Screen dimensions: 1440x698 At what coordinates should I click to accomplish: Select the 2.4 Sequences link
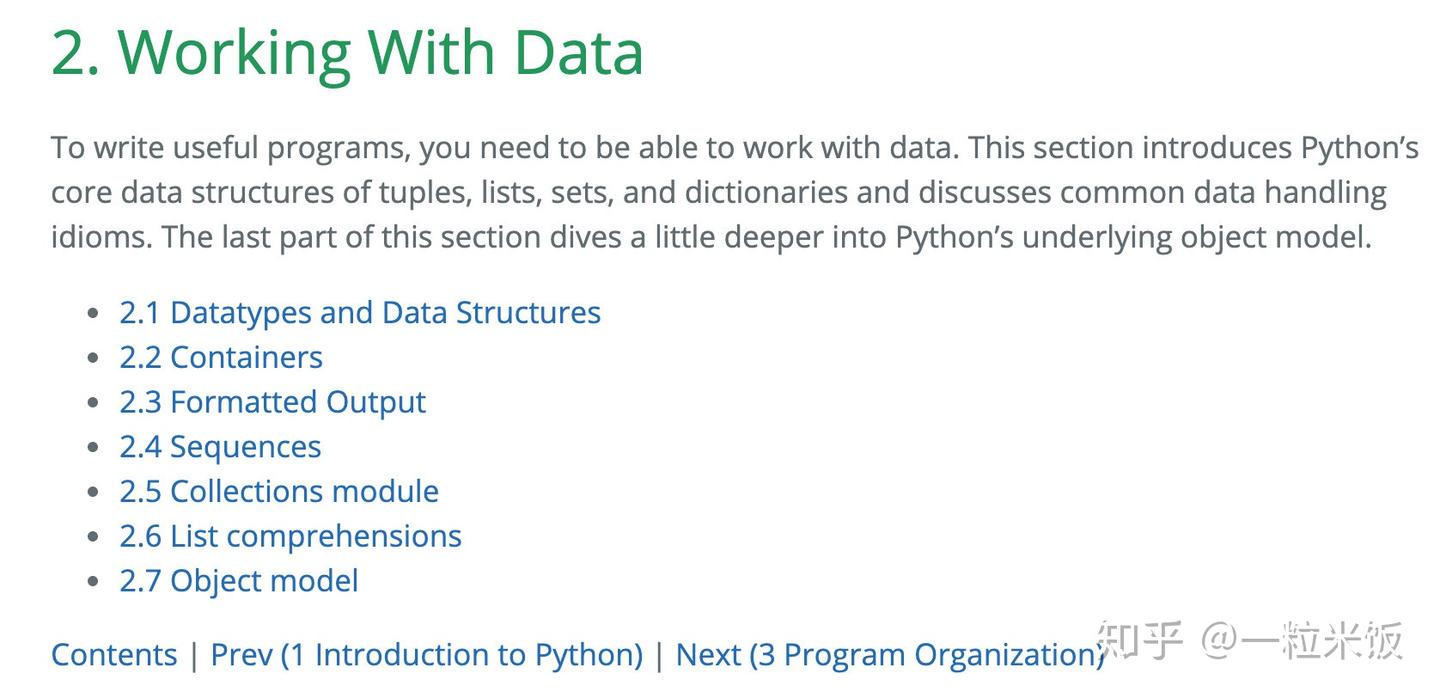[220, 447]
